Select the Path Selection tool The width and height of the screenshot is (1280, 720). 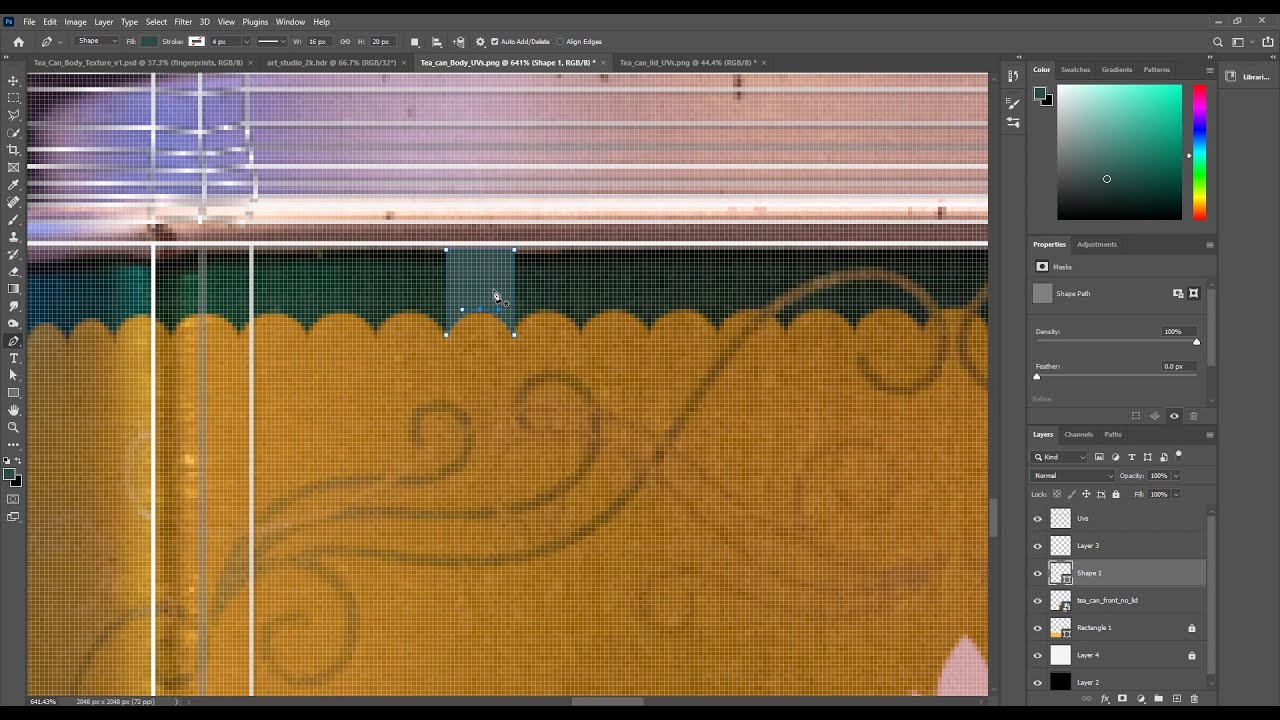pyautogui.click(x=13, y=375)
